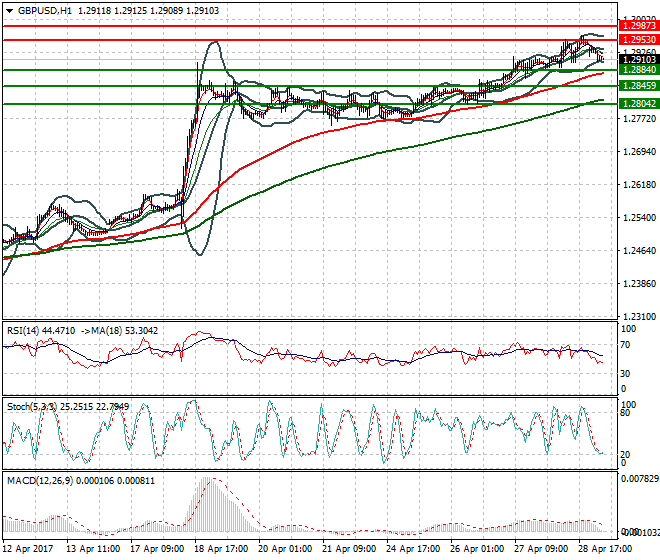Click the chart menu triangle beside GBPUSD,H1
The image size is (660, 560).
coord(9,11)
